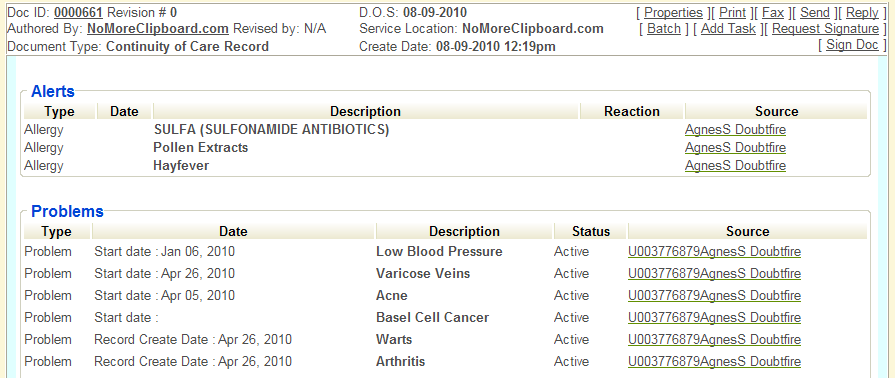Open source link for Low Blood Pressure
Screen dimensions: 895x378
tap(714, 252)
